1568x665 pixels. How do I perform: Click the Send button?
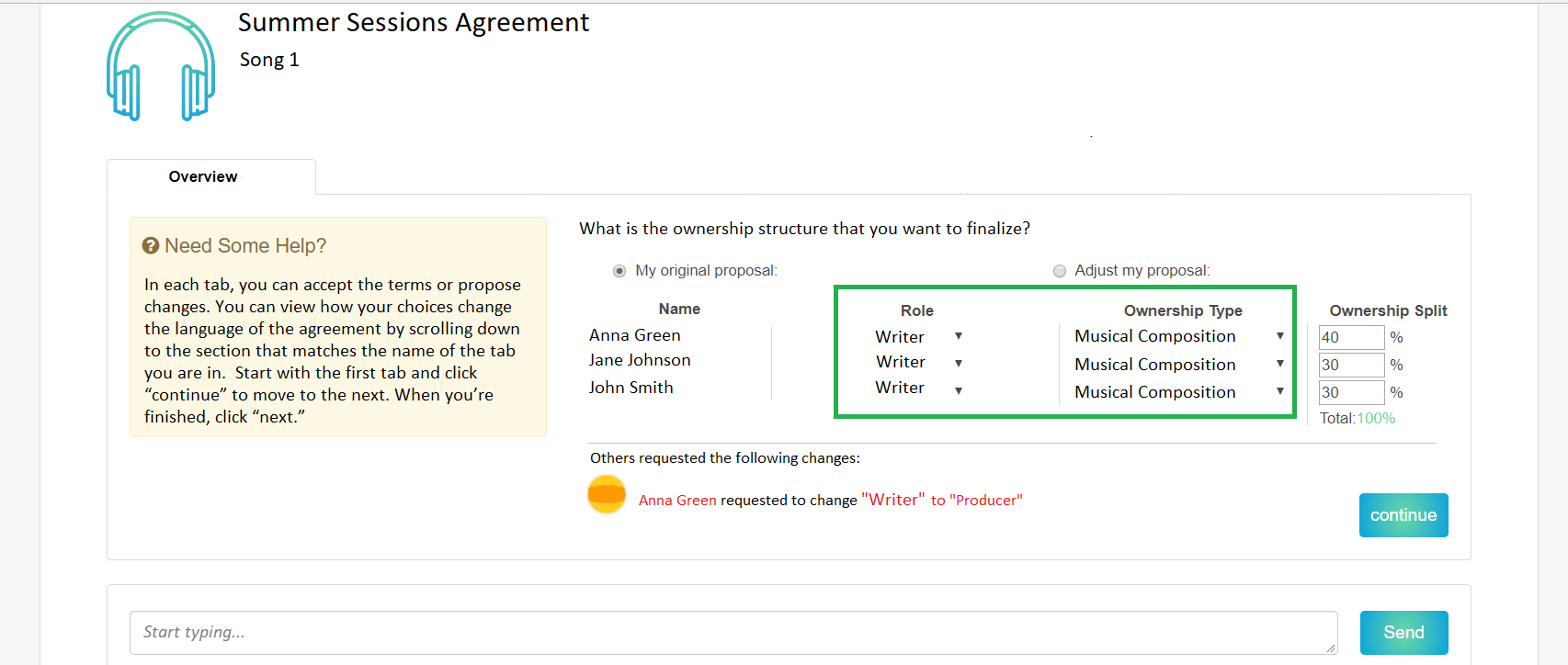point(1403,633)
